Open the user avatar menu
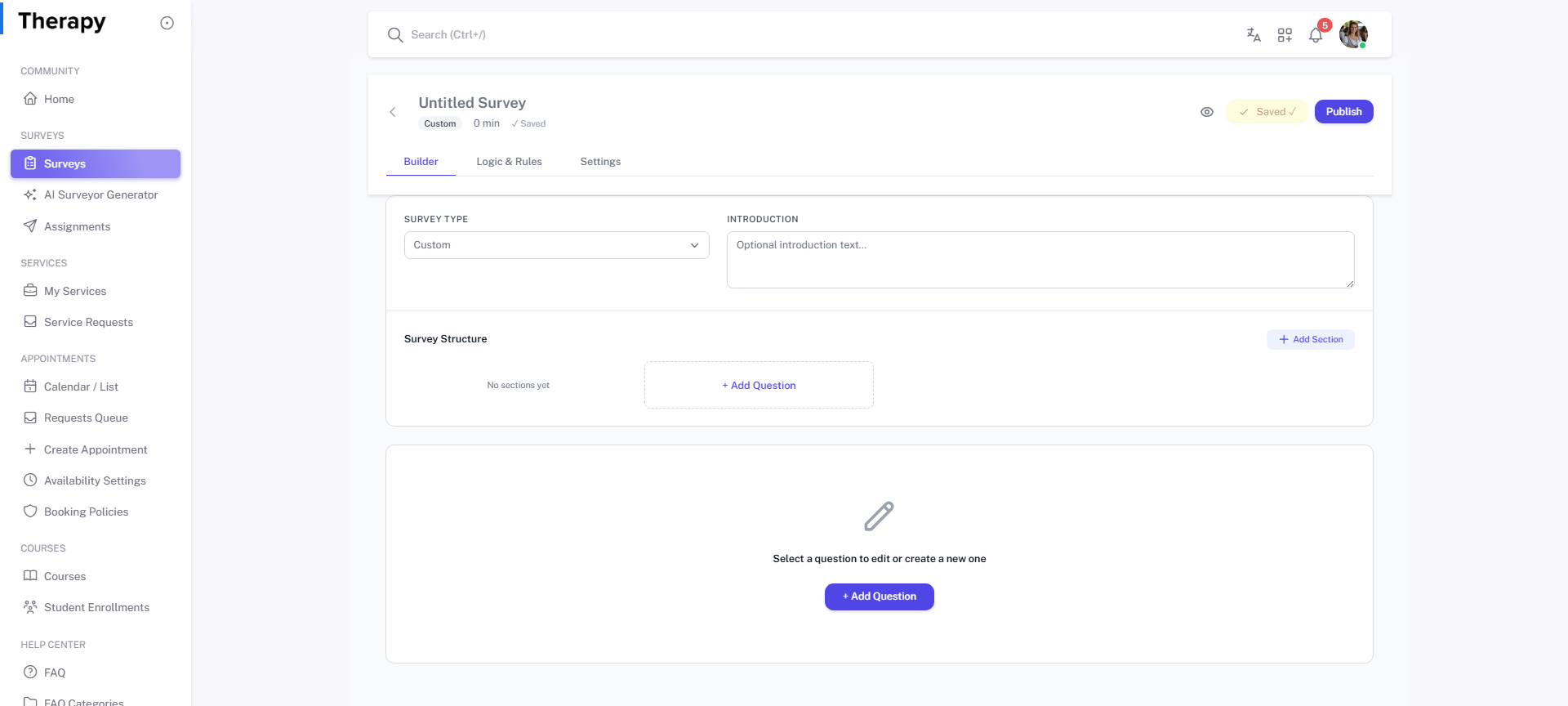 tap(1353, 34)
